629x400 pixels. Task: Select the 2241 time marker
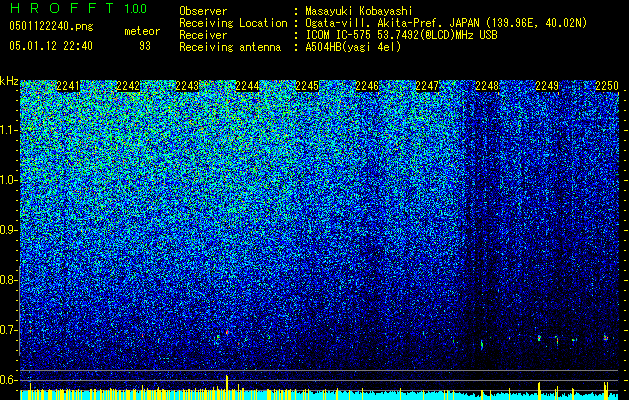coord(68,86)
